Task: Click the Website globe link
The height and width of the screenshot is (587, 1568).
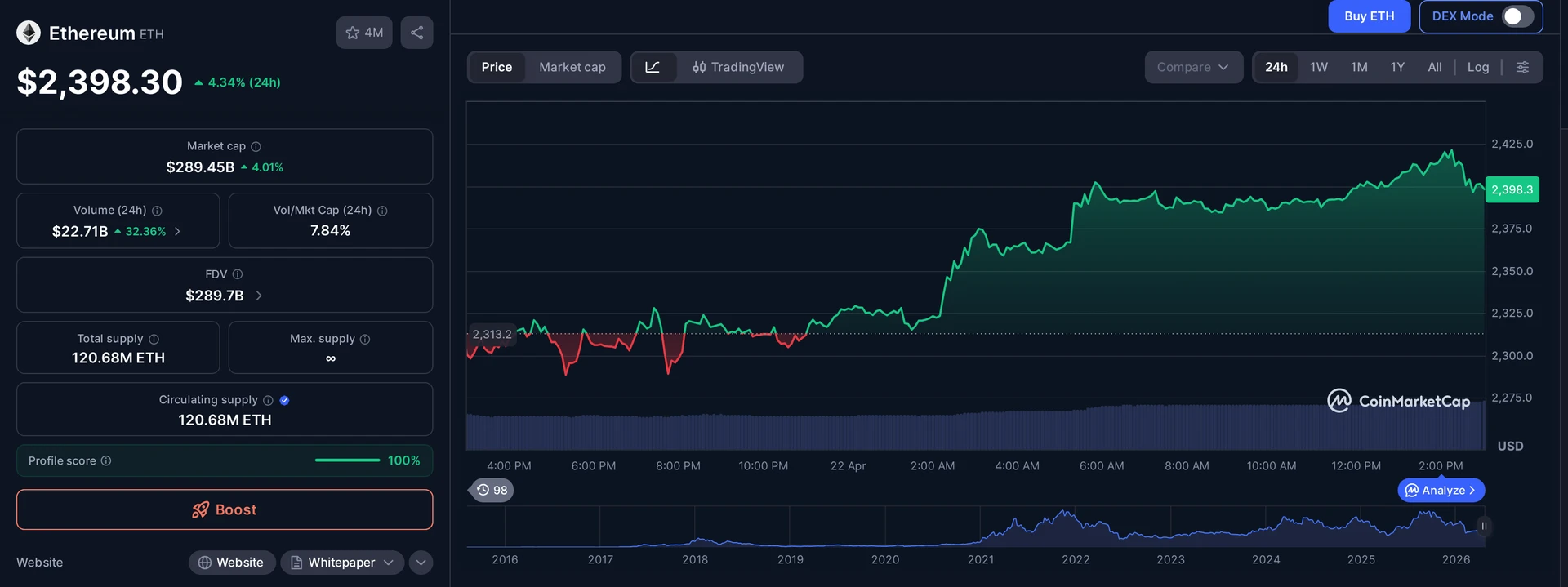Action: pos(231,563)
